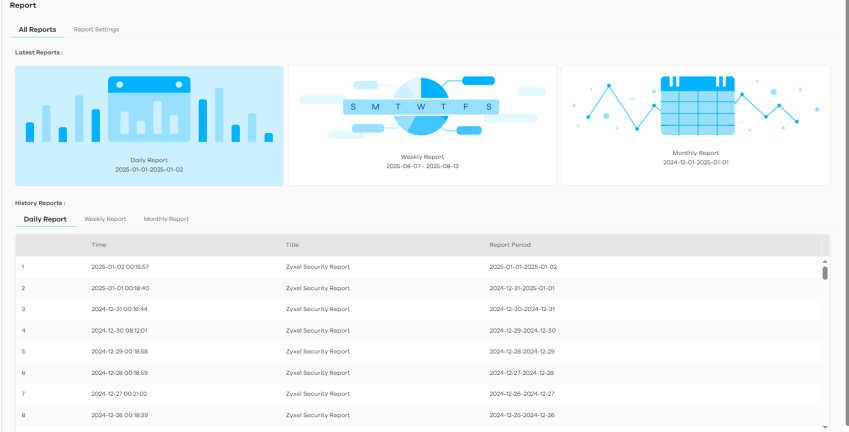Open the Monthly Report history tab
Image resolution: width=849 pixels, height=432 pixels.
tap(166, 219)
